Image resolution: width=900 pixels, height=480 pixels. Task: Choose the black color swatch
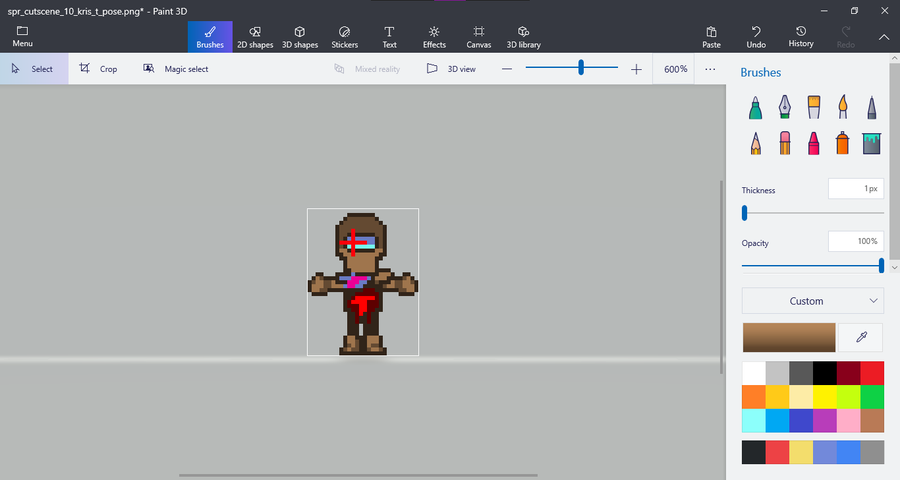(825, 373)
